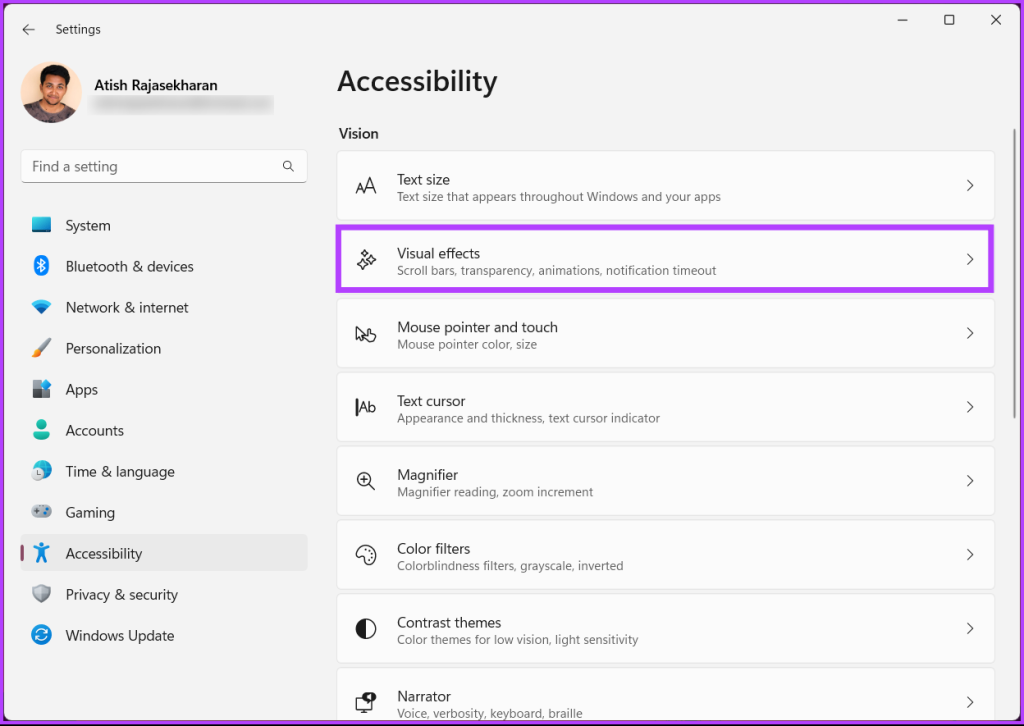This screenshot has width=1024, height=726.
Task: Click the Text cursor icon
Action: [365, 407]
